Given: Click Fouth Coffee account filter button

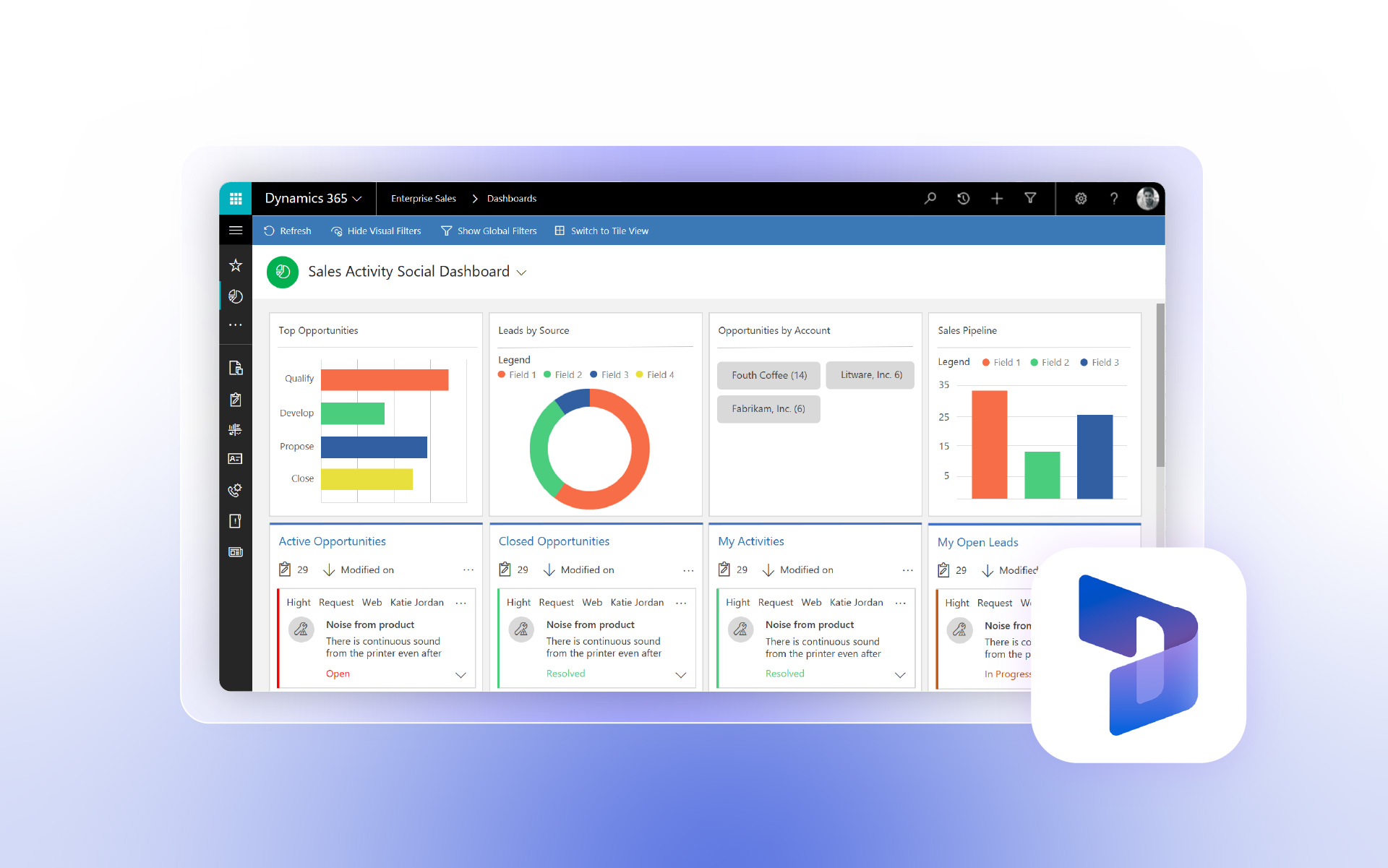Looking at the screenshot, I should [766, 375].
